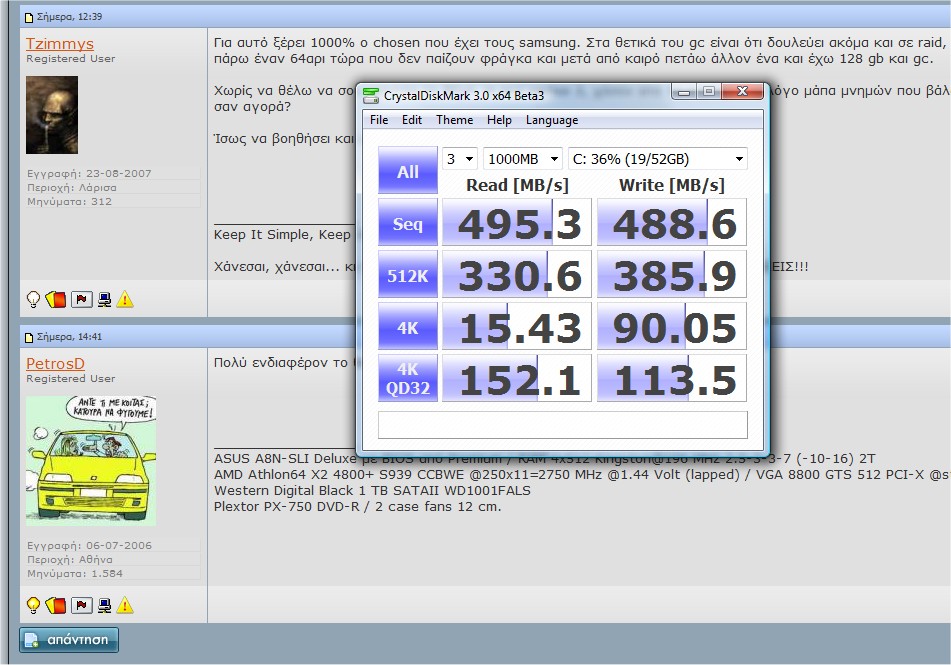Expand the test runs count dropdown showing 3
This screenshot has width=951, height=665.
pos(460,159)
